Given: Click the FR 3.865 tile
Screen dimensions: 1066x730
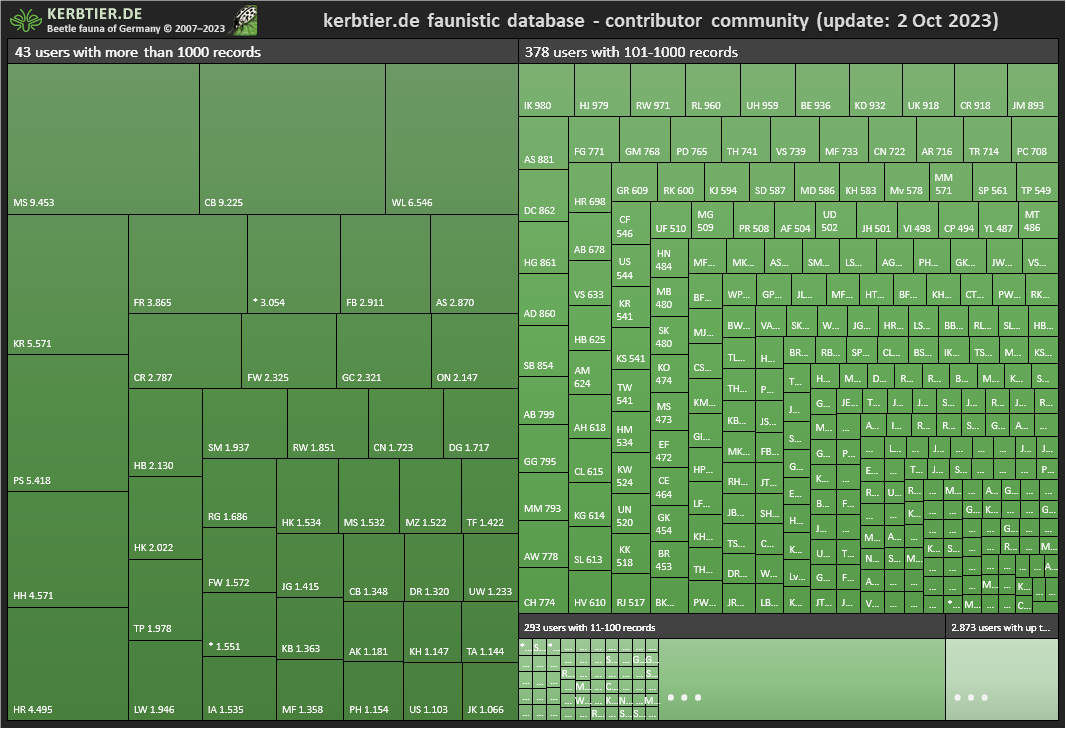Looking at the screenshot, I should 188,264.
